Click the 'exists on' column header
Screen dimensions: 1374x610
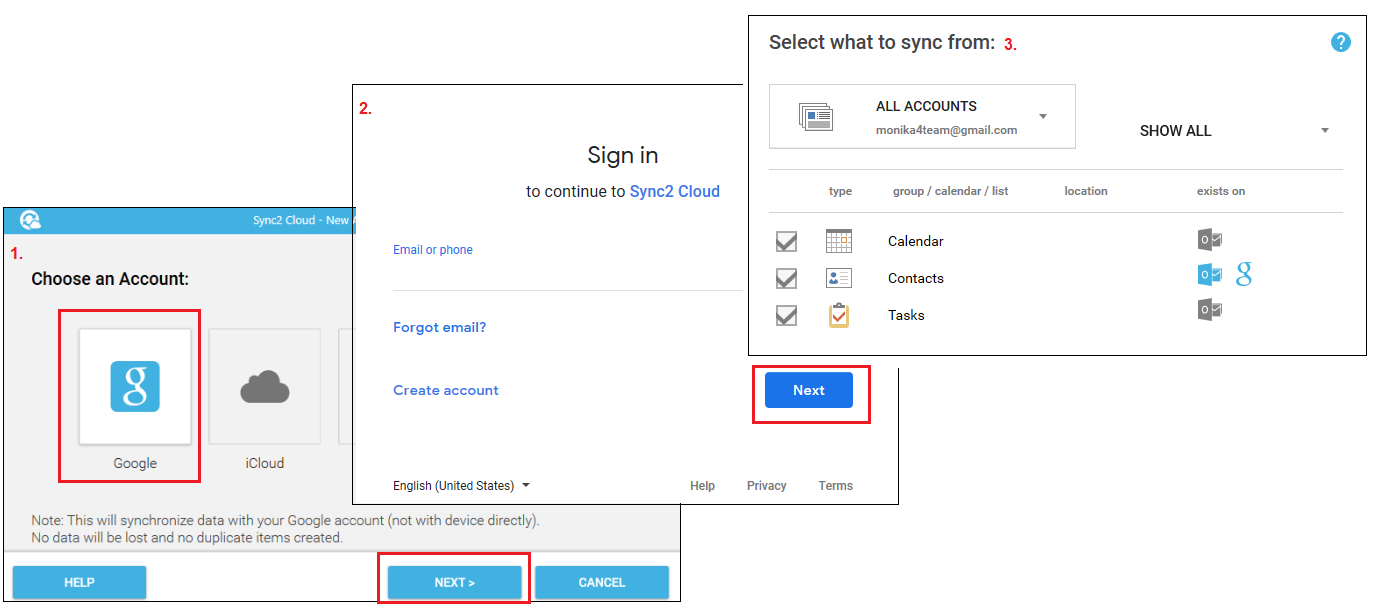(1221, 191)
